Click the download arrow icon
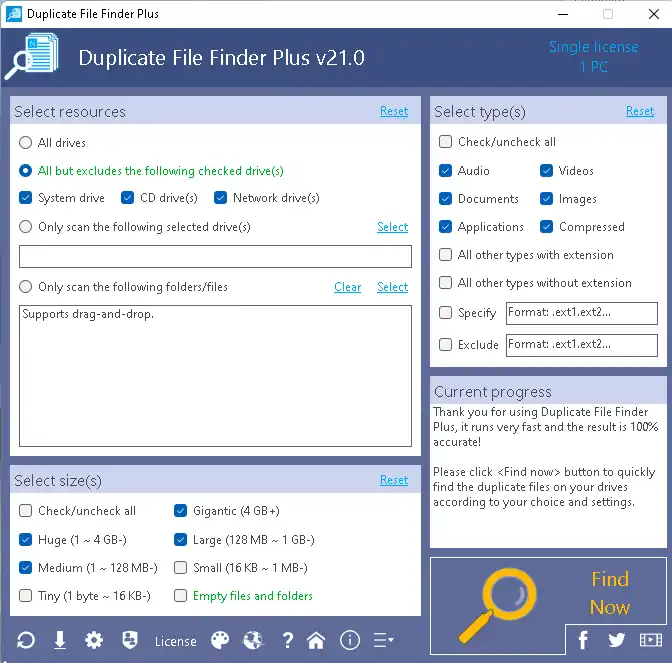Viewport: 672px width, 663px height. pyautogui.click(x=60, y=640)
